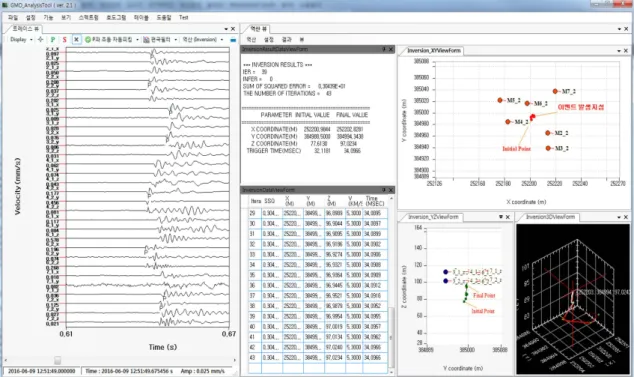Image resolution: width=634 pixels, height=377 pixels.
Task: Switch to the Inversion_XYViewForm tab
Action: click(434, 51)
